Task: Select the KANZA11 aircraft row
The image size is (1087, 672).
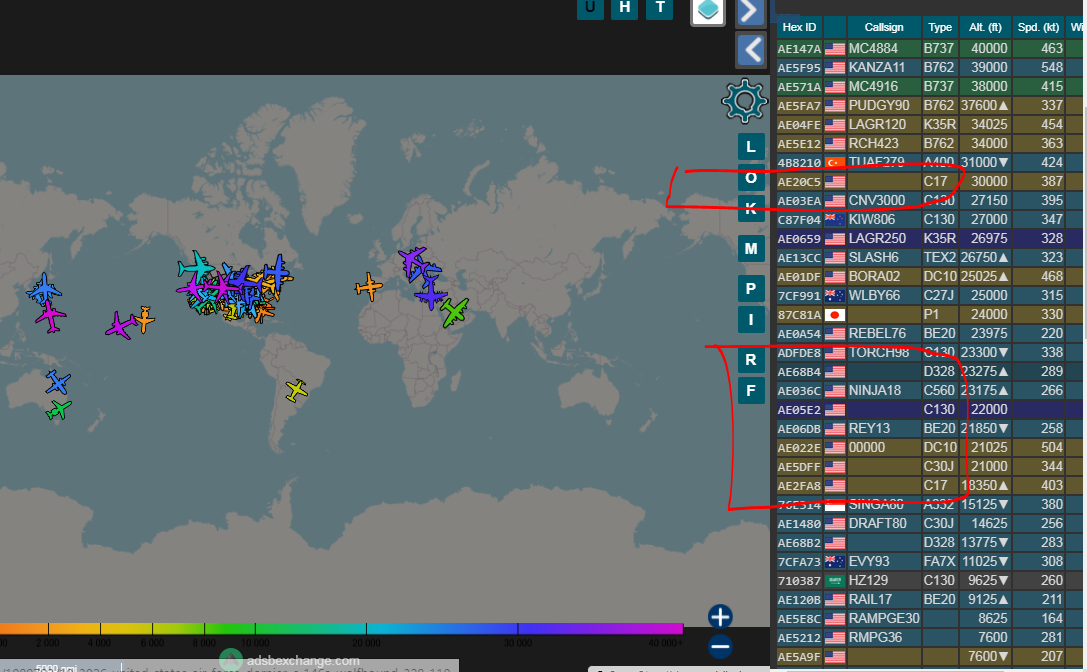Action: [x=929, y=67]
